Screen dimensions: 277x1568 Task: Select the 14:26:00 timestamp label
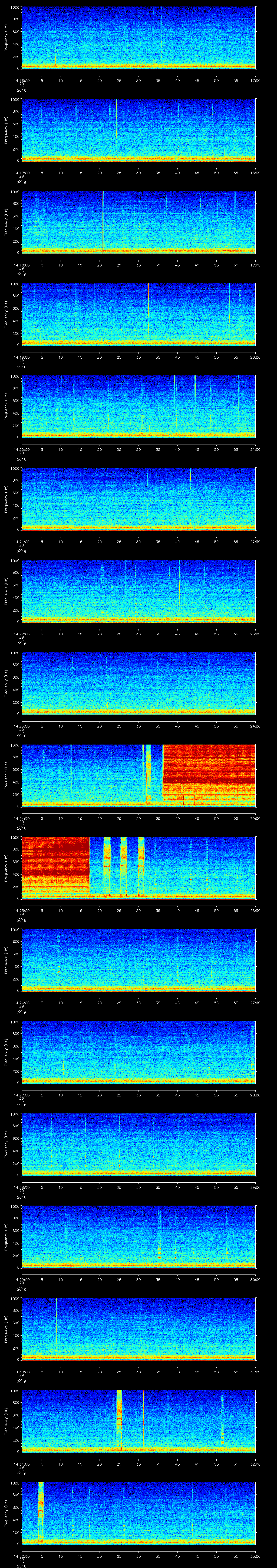tap(21, 1003)
